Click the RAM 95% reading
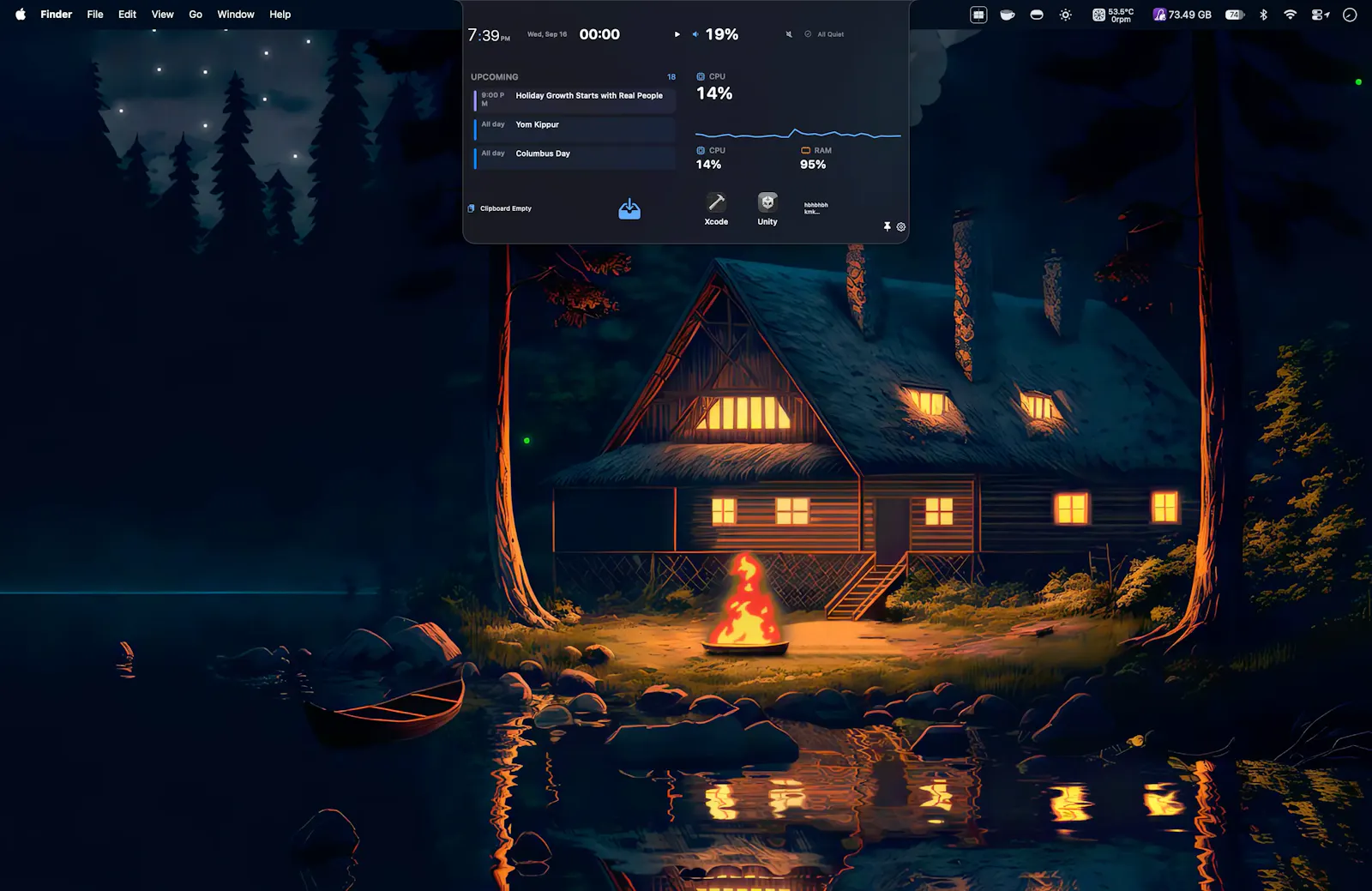1372x891 pixels. [x=813, y=165]
